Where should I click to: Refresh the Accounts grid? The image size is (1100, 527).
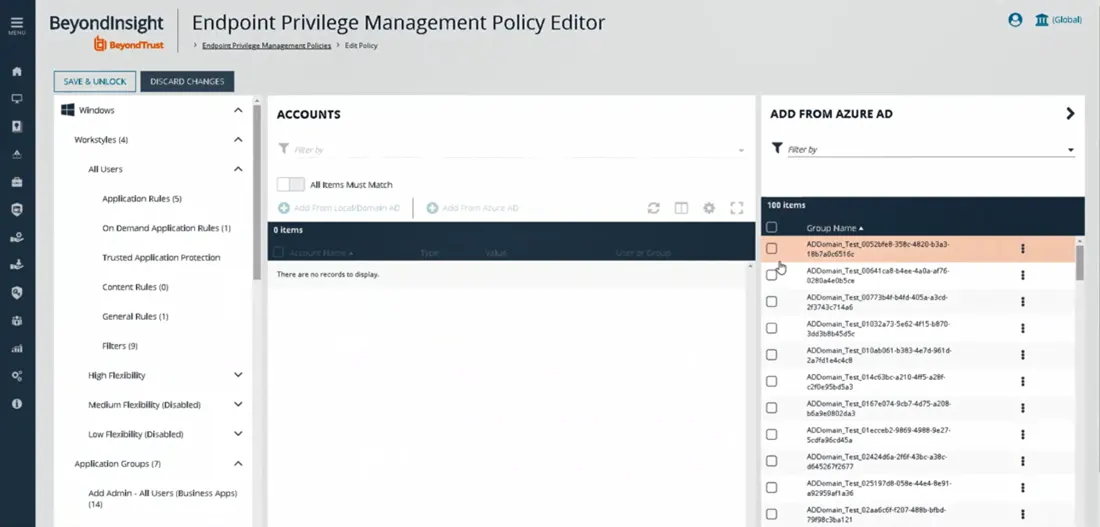(654, 208)
